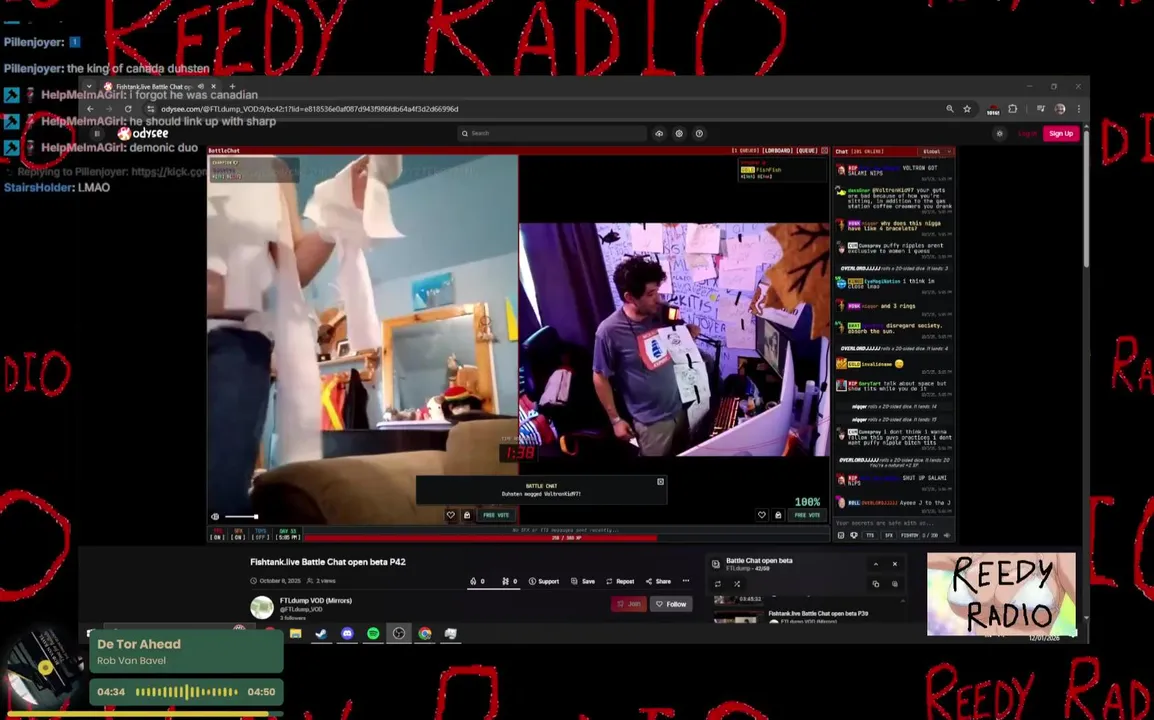The width and height of the screenshot is (1154, 720).
Task: Toggle playlist shuffle icon
Action: point(737,584)
